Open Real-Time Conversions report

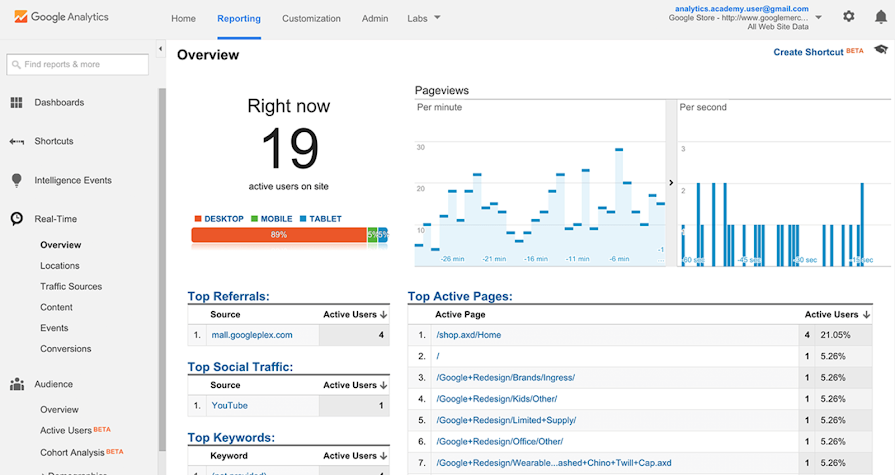pos(66,349)
